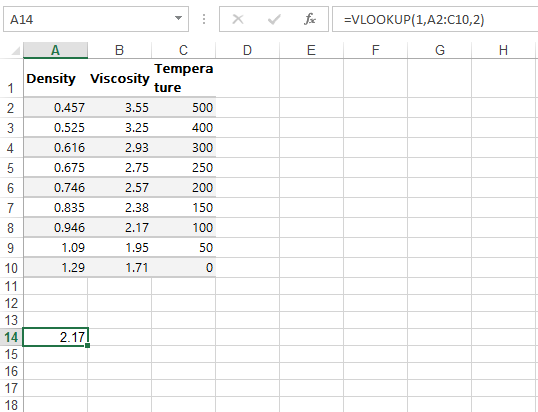
Task: Select column A header
Action: coord(55,50)
